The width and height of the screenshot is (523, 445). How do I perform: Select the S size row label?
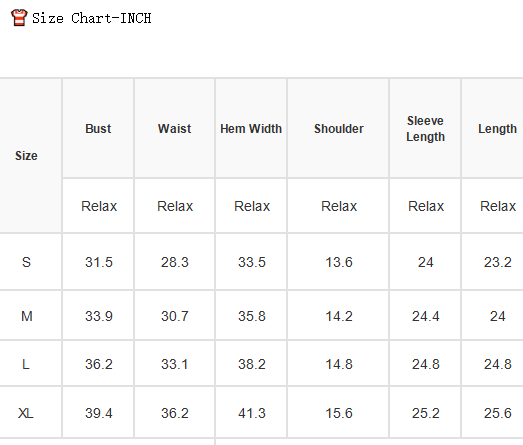tap(26, 262)
